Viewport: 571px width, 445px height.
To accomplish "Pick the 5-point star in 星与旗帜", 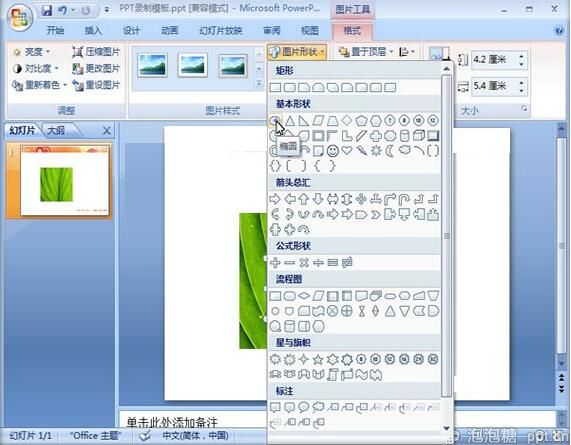I will 318,359.
